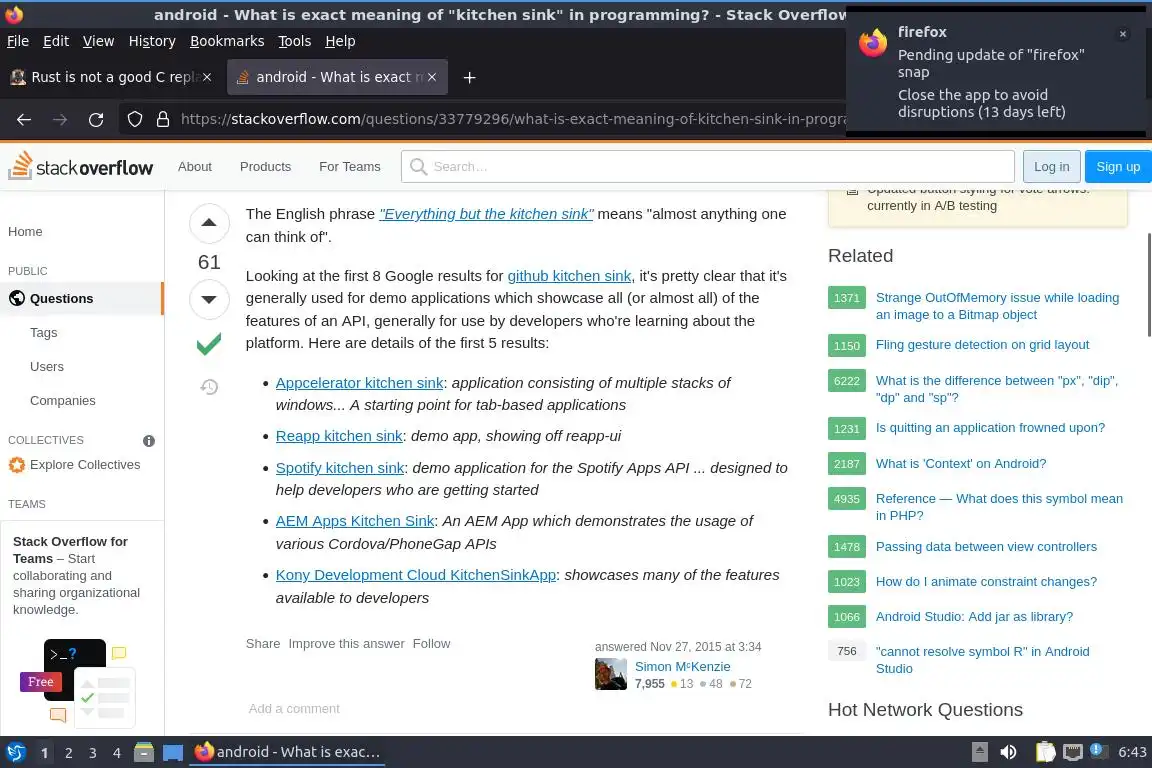1152x768 pixels.
Task: Click the Stack Overflow logo
Action: click(81, 167)
